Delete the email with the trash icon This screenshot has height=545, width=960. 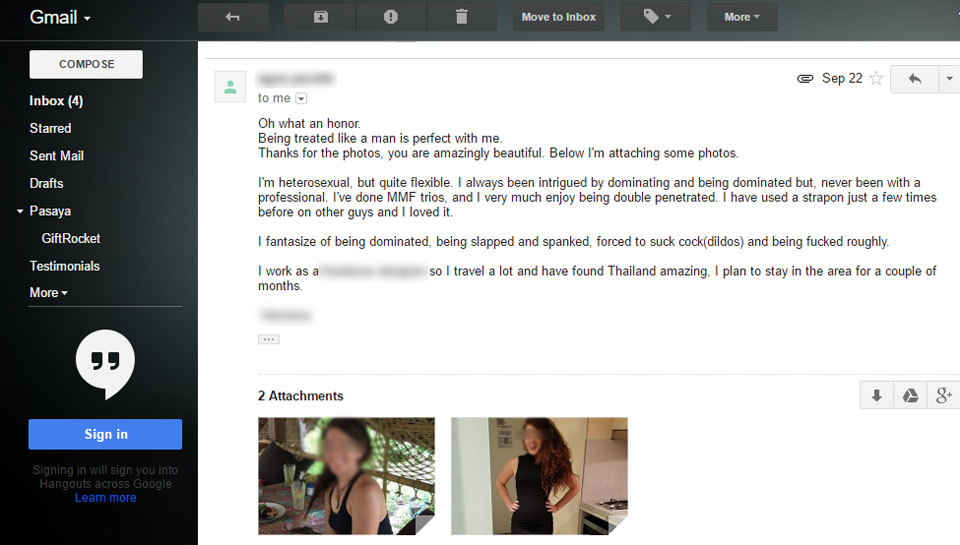click(462, 17)
